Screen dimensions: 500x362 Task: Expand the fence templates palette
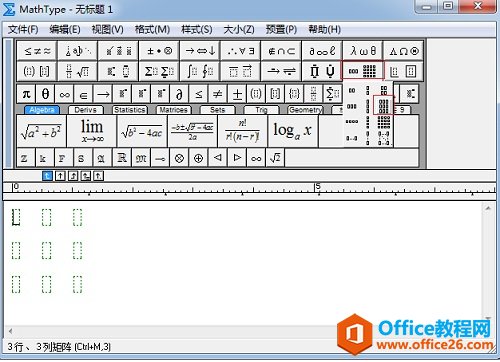coord(37,71)
